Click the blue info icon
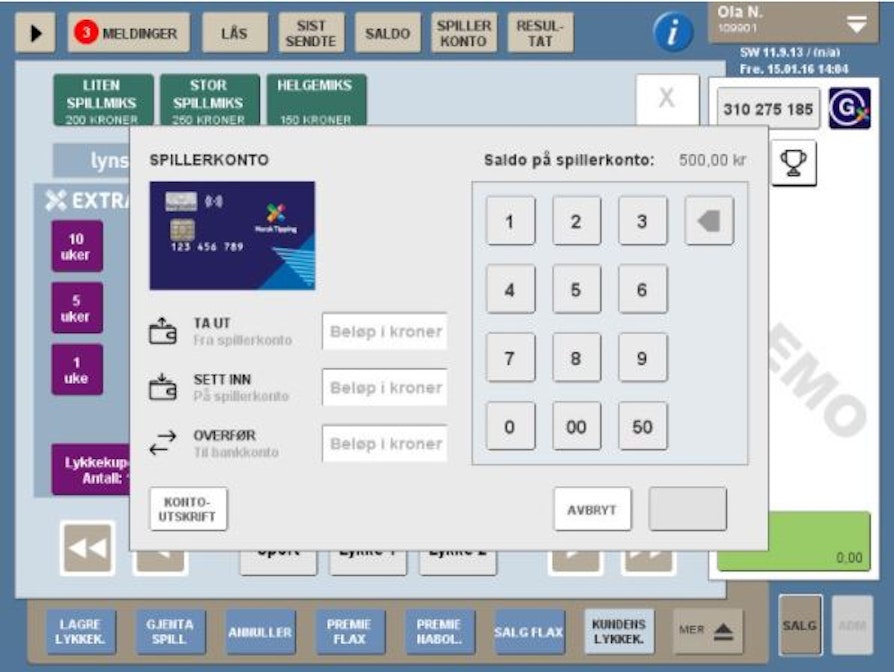Image resolution: width=894 pixels, height=672 pixels. click(x=673, y=33)
